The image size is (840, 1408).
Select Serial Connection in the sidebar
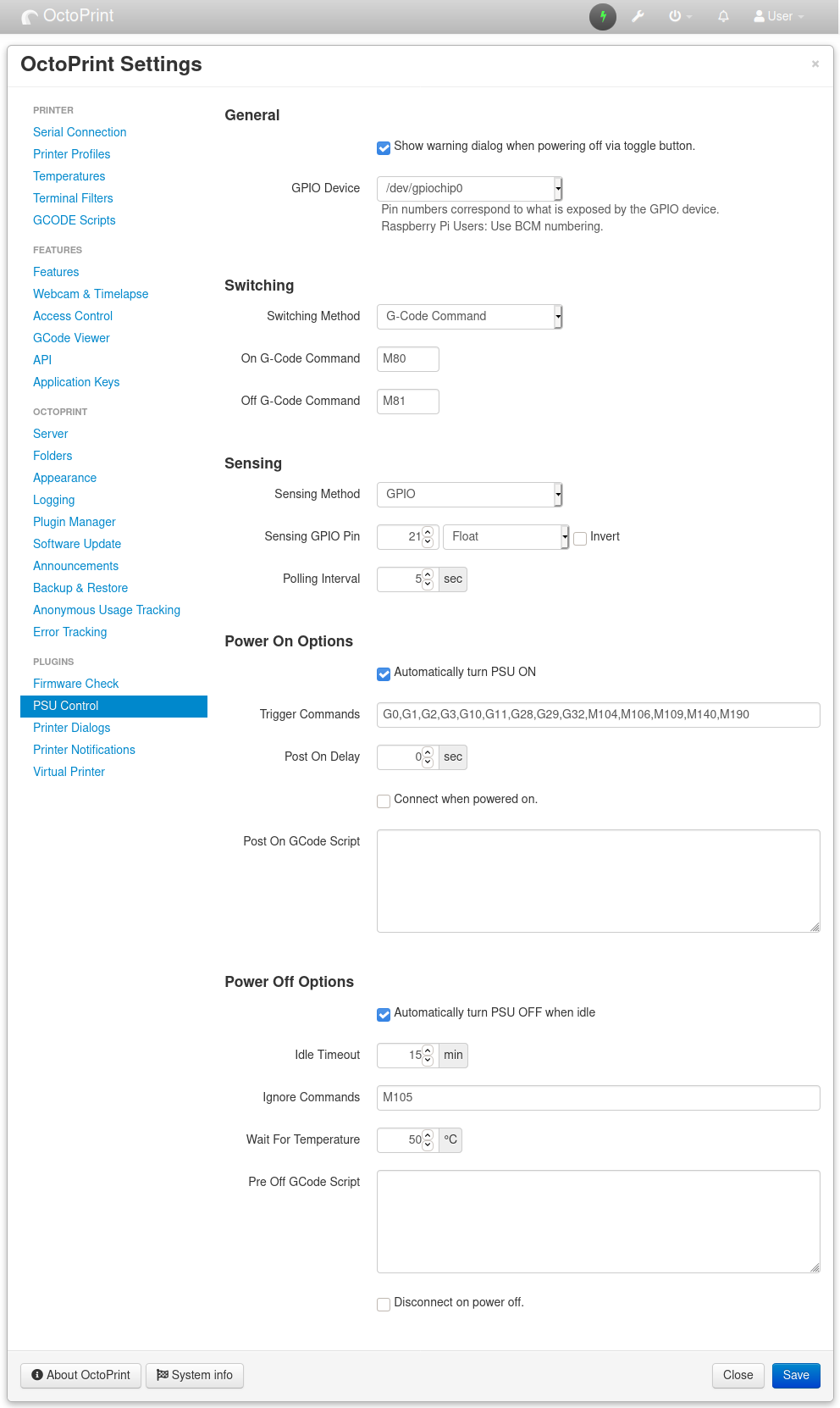pos(80,132)
